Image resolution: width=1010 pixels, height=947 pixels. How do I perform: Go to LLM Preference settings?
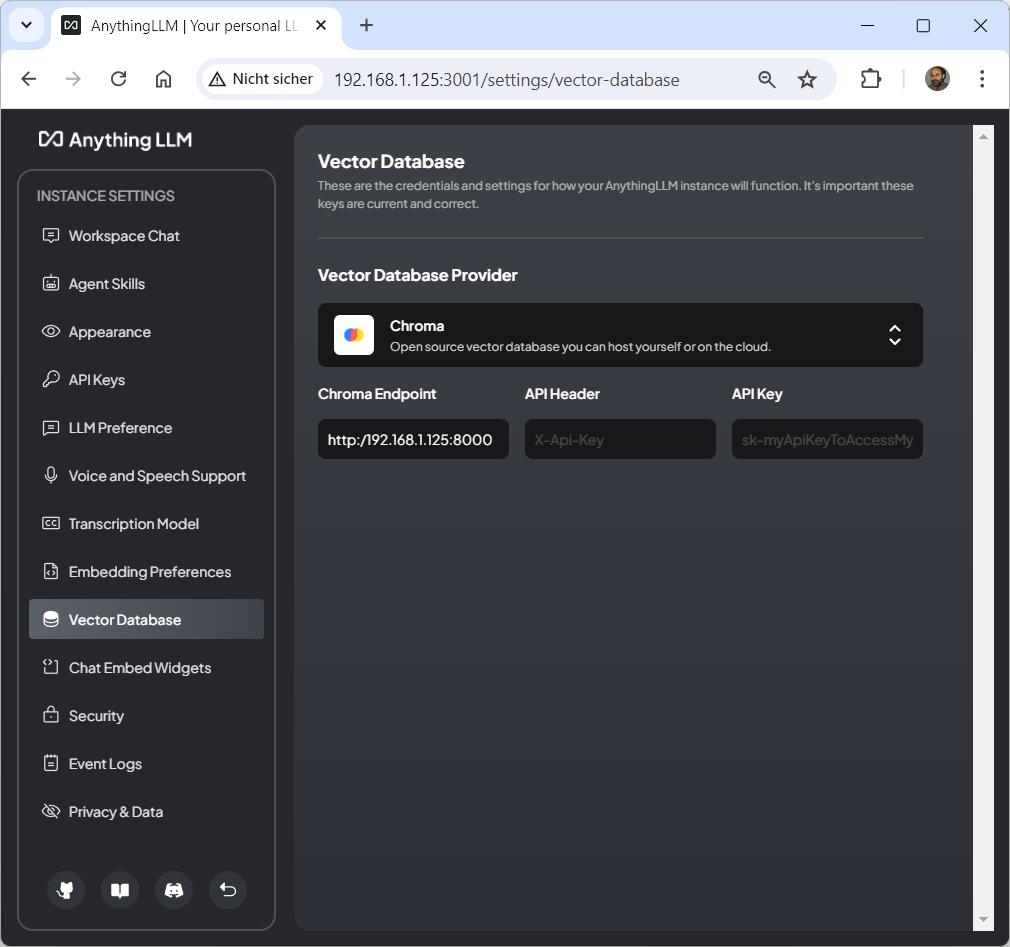pyautogui.click(x=120, y=428)
